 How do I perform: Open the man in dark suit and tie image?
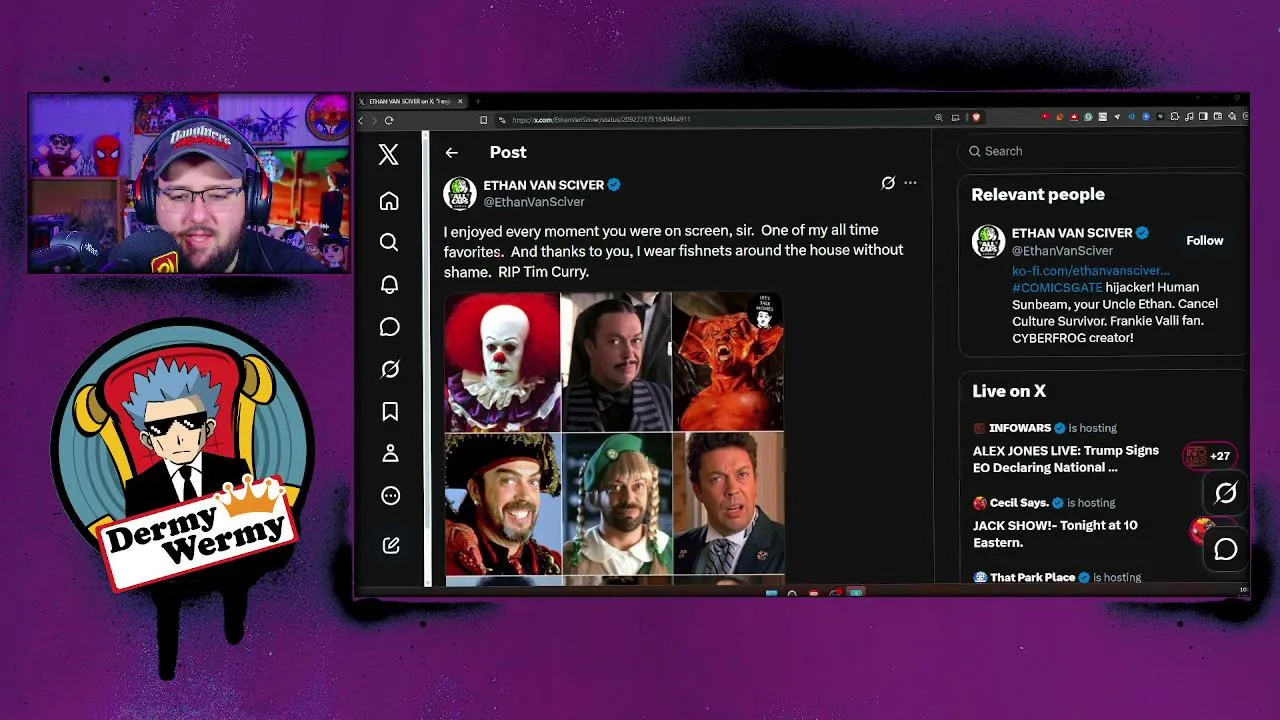pyautogui.click(x=616, y=362)
